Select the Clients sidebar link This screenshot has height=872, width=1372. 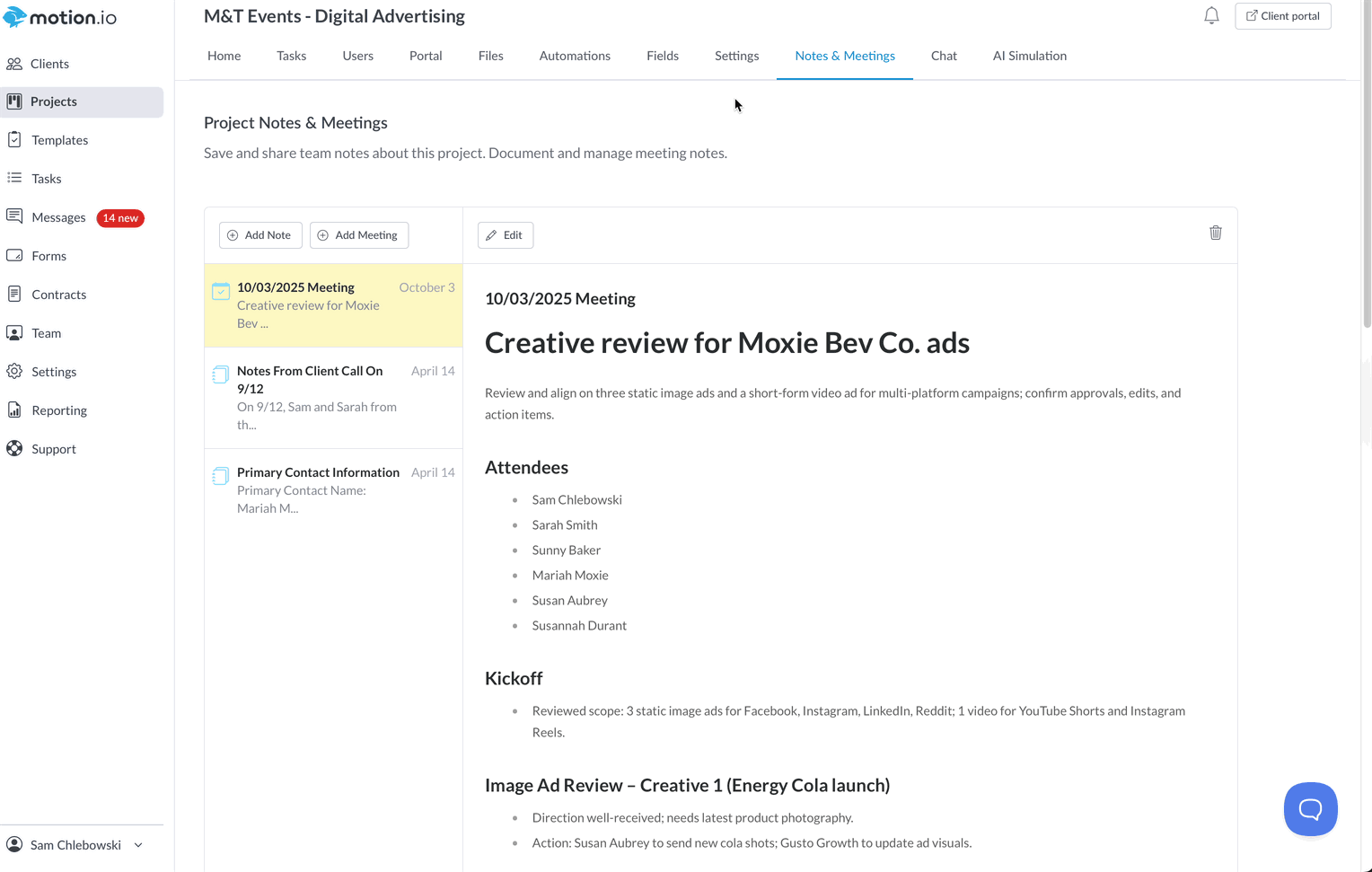49,64
